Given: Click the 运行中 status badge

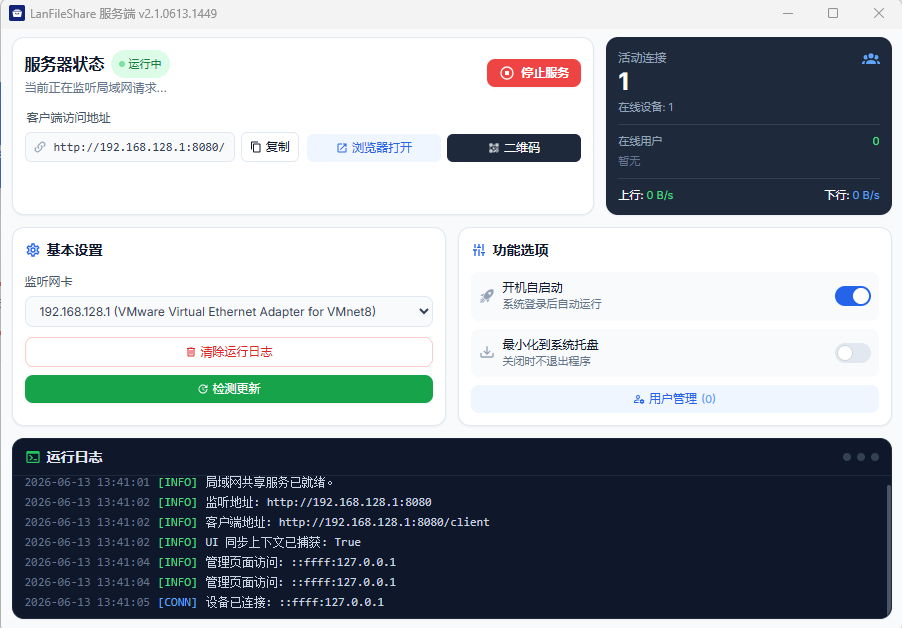Looking at the screenshot, I should coord(140,64).
